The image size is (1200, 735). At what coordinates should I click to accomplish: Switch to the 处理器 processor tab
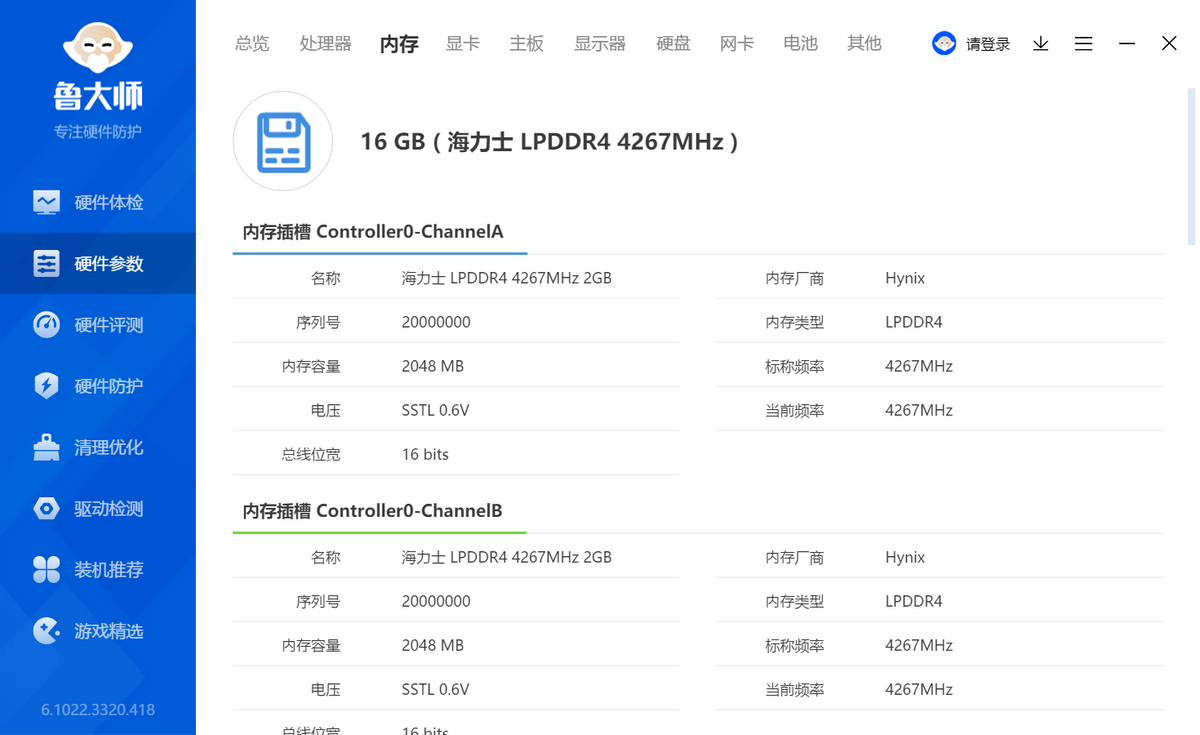pos(325,43)
